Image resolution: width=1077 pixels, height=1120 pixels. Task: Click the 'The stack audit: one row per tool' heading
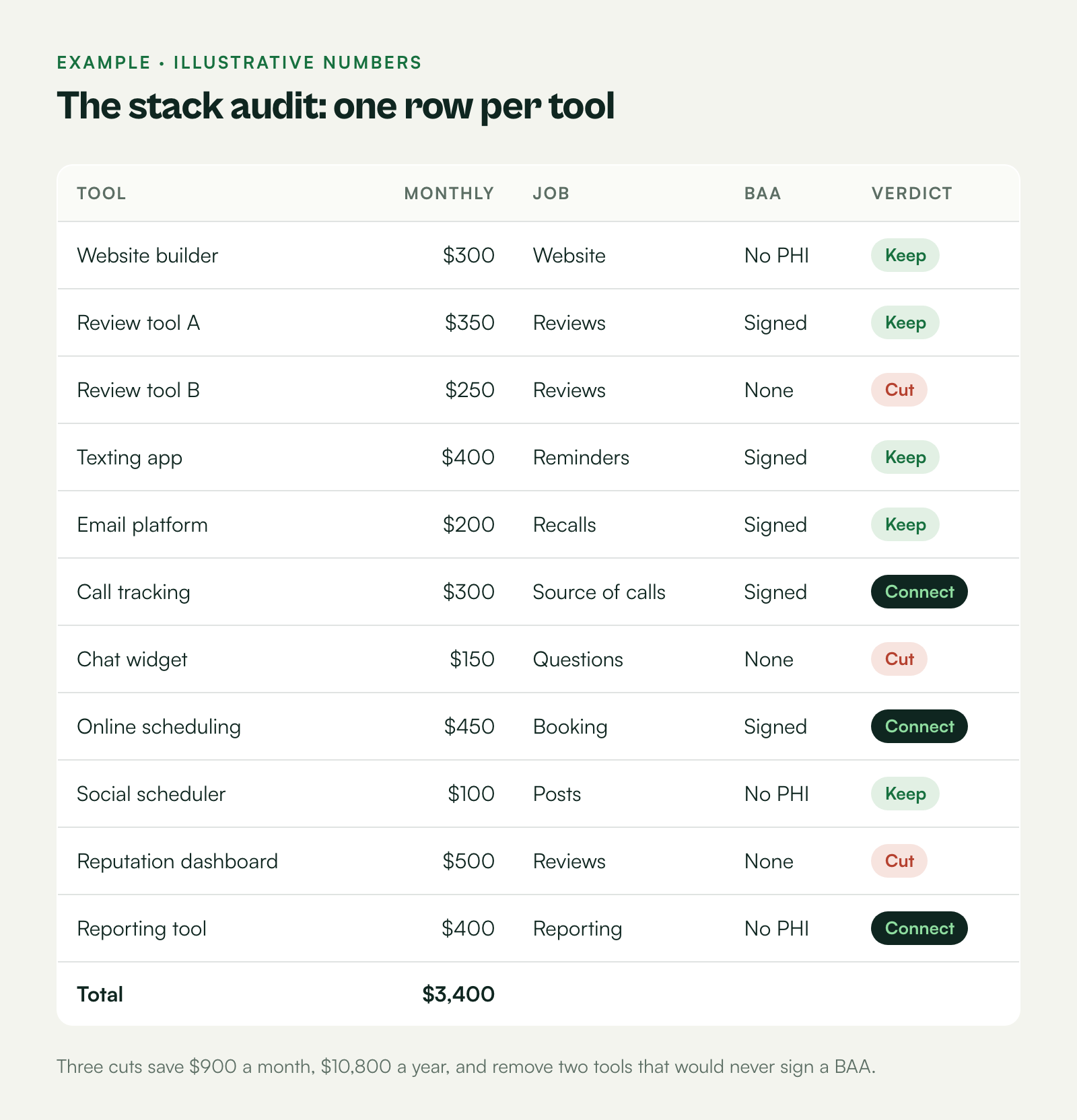pyautogui.click(x=336, y=106)
